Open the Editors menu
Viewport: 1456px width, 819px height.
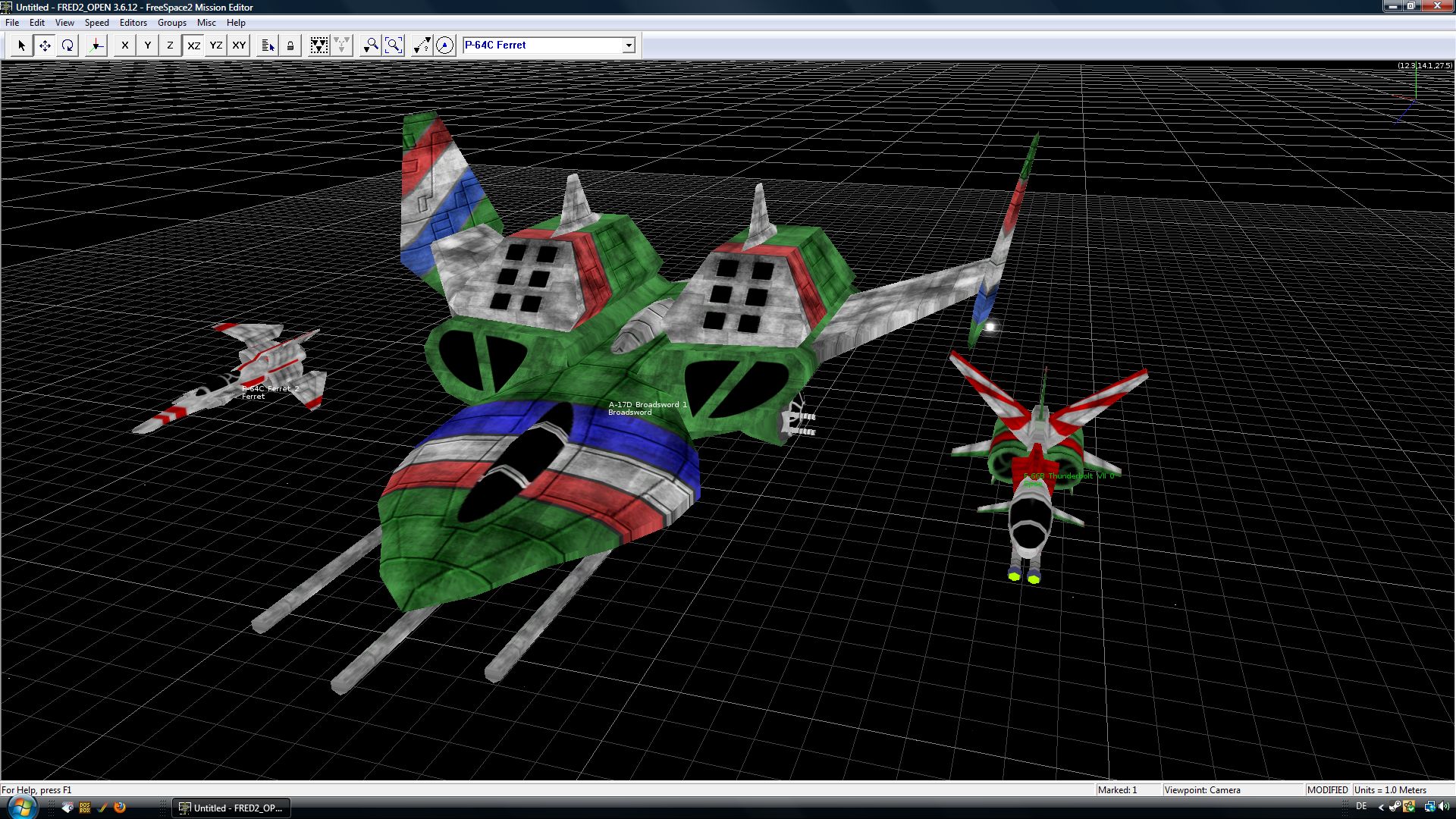[133, 23]
